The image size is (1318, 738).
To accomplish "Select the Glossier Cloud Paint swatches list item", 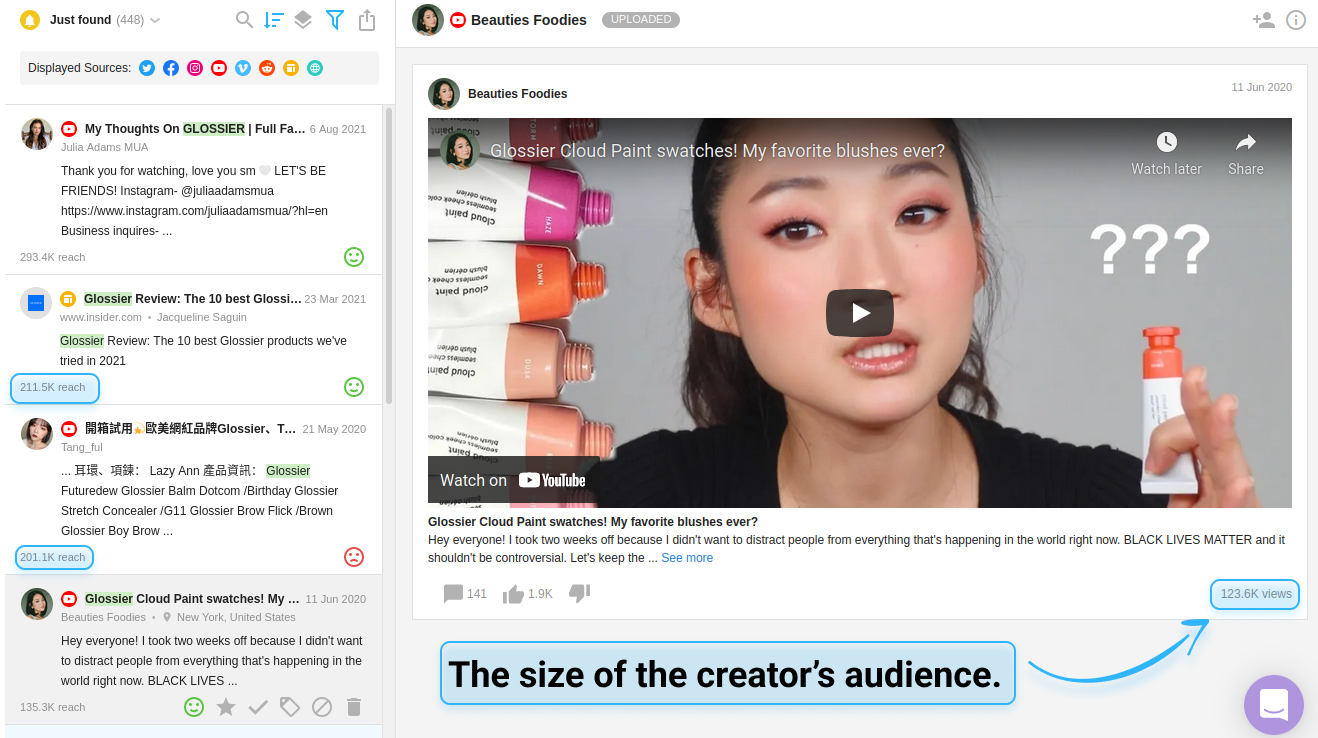I will [193, 649].
